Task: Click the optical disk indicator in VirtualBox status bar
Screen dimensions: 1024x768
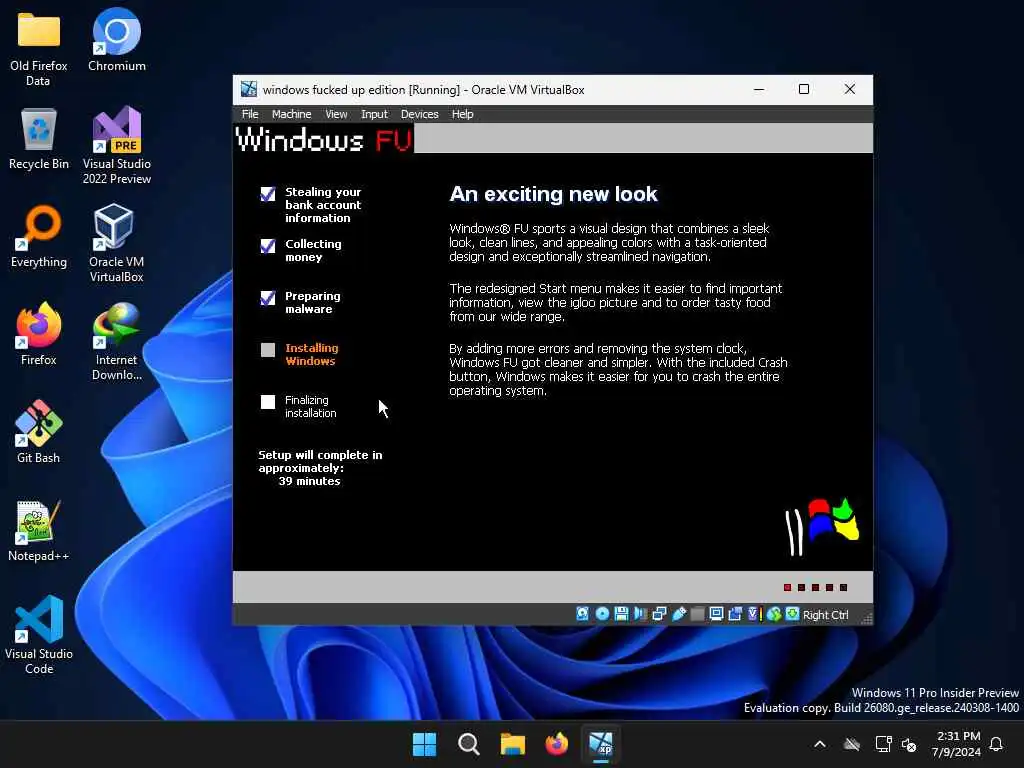Action: coord(602,614)
